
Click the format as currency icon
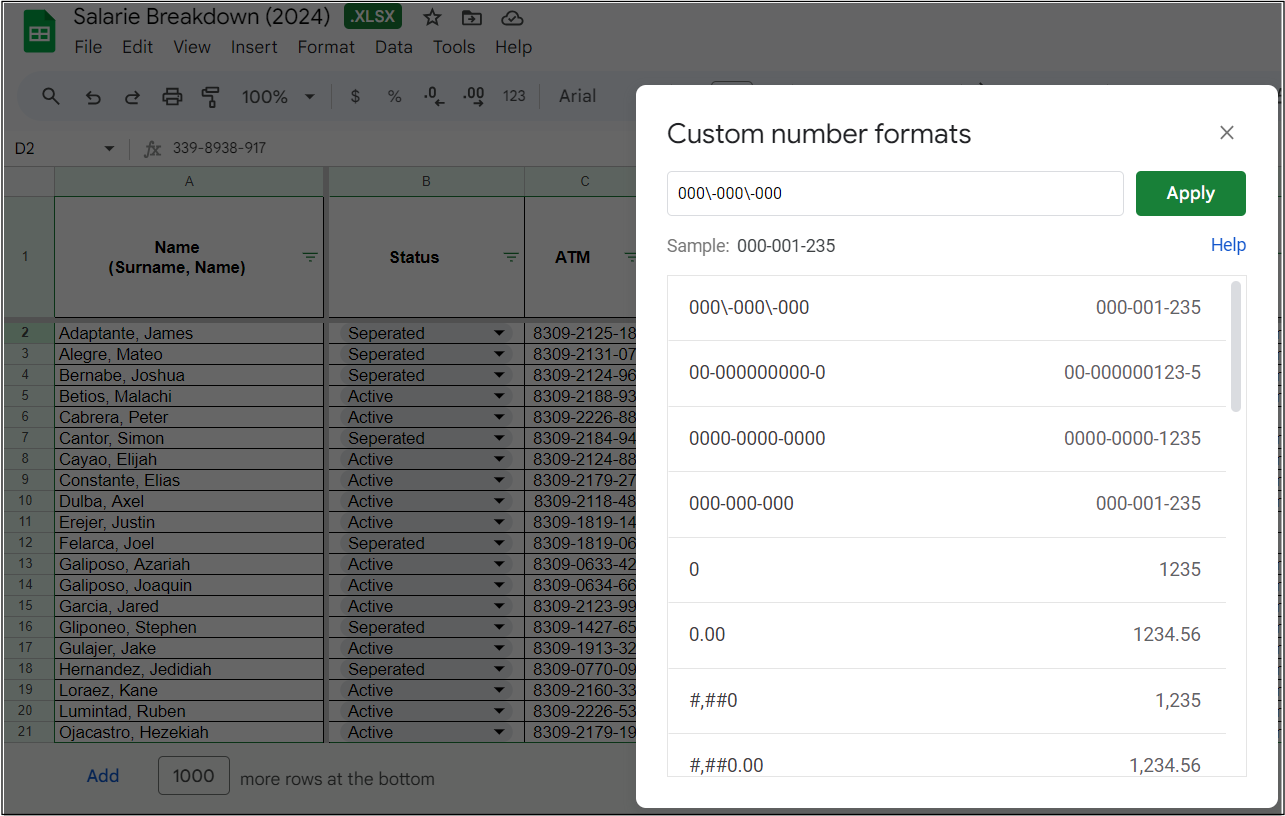tap(355, 97)
